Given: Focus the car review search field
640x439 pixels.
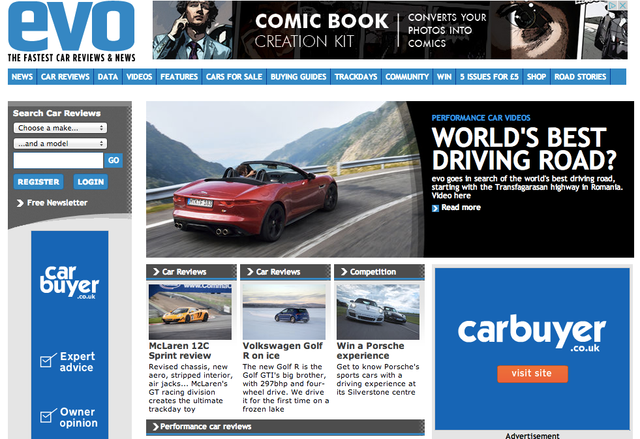Looking at the screenshot, I should (x=58, y=160).
